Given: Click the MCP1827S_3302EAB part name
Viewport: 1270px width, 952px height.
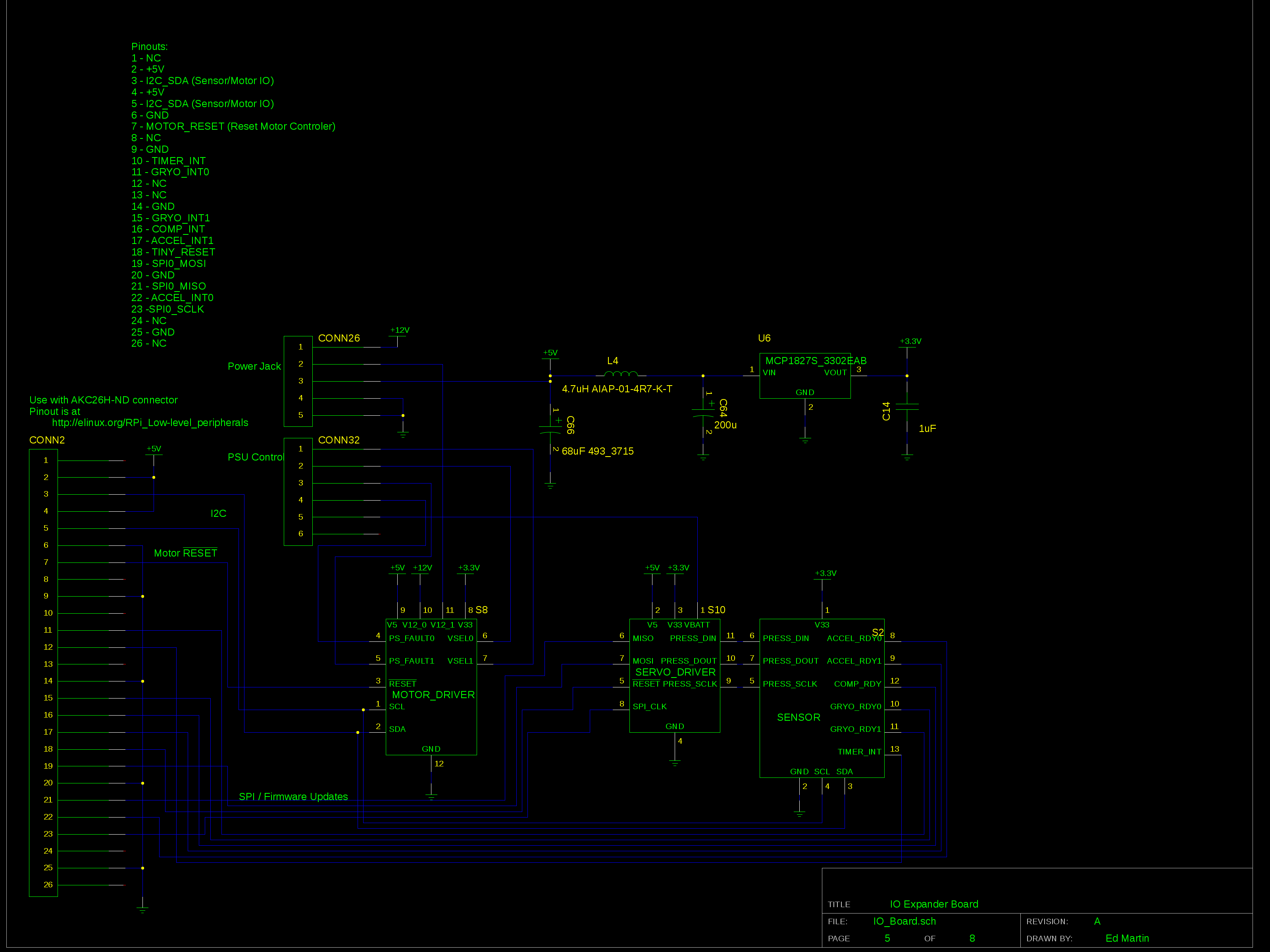Looking at the screenshot, I should tap(816, 361).
